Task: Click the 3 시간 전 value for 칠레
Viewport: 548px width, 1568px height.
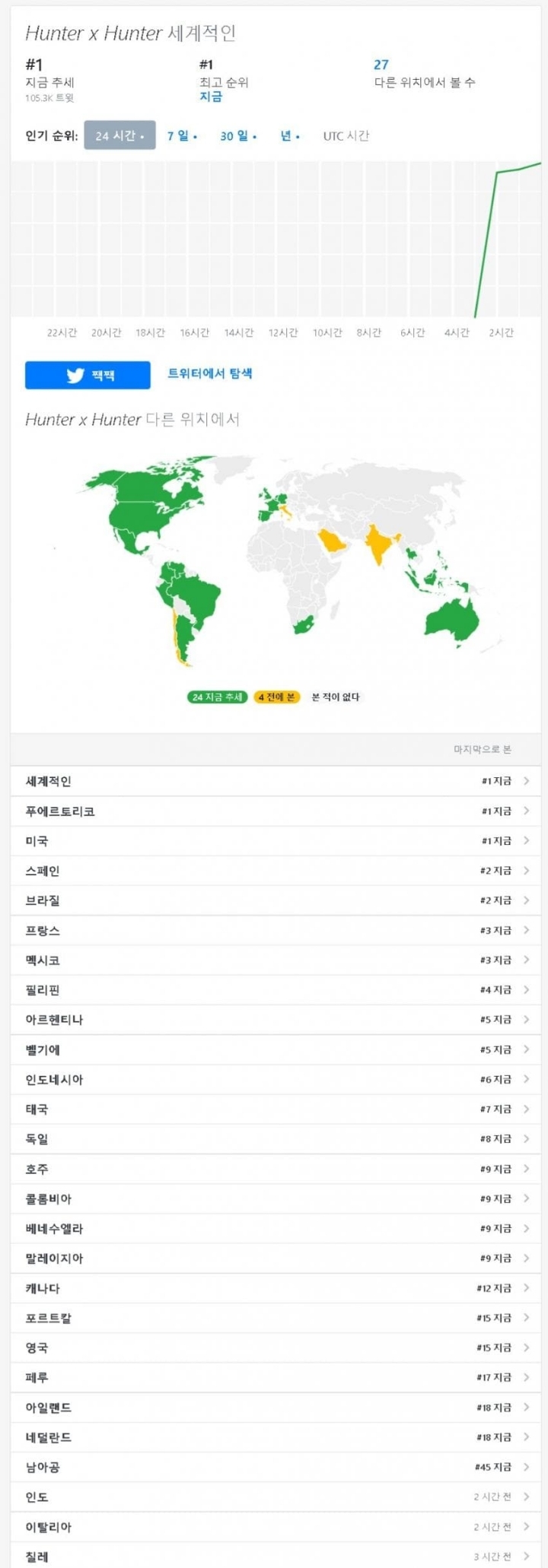Action: tap(492, 1557)
